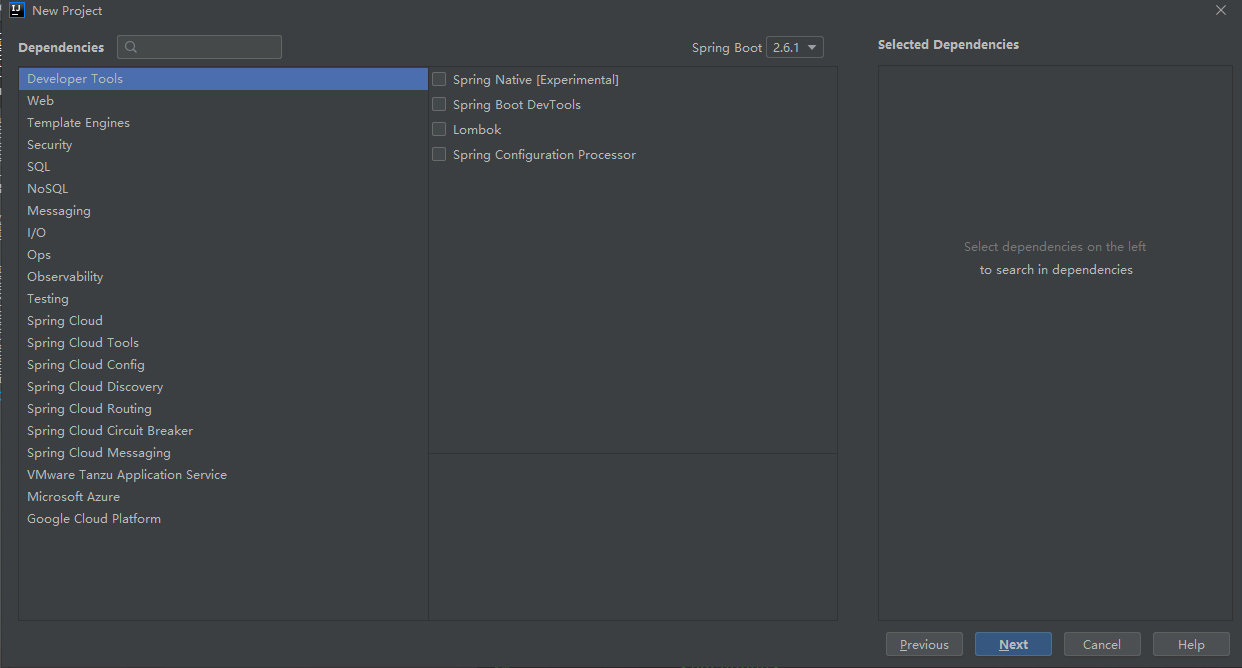The image size is (1242, 668).
Task: Select the Security category
Action: [49, 144]
